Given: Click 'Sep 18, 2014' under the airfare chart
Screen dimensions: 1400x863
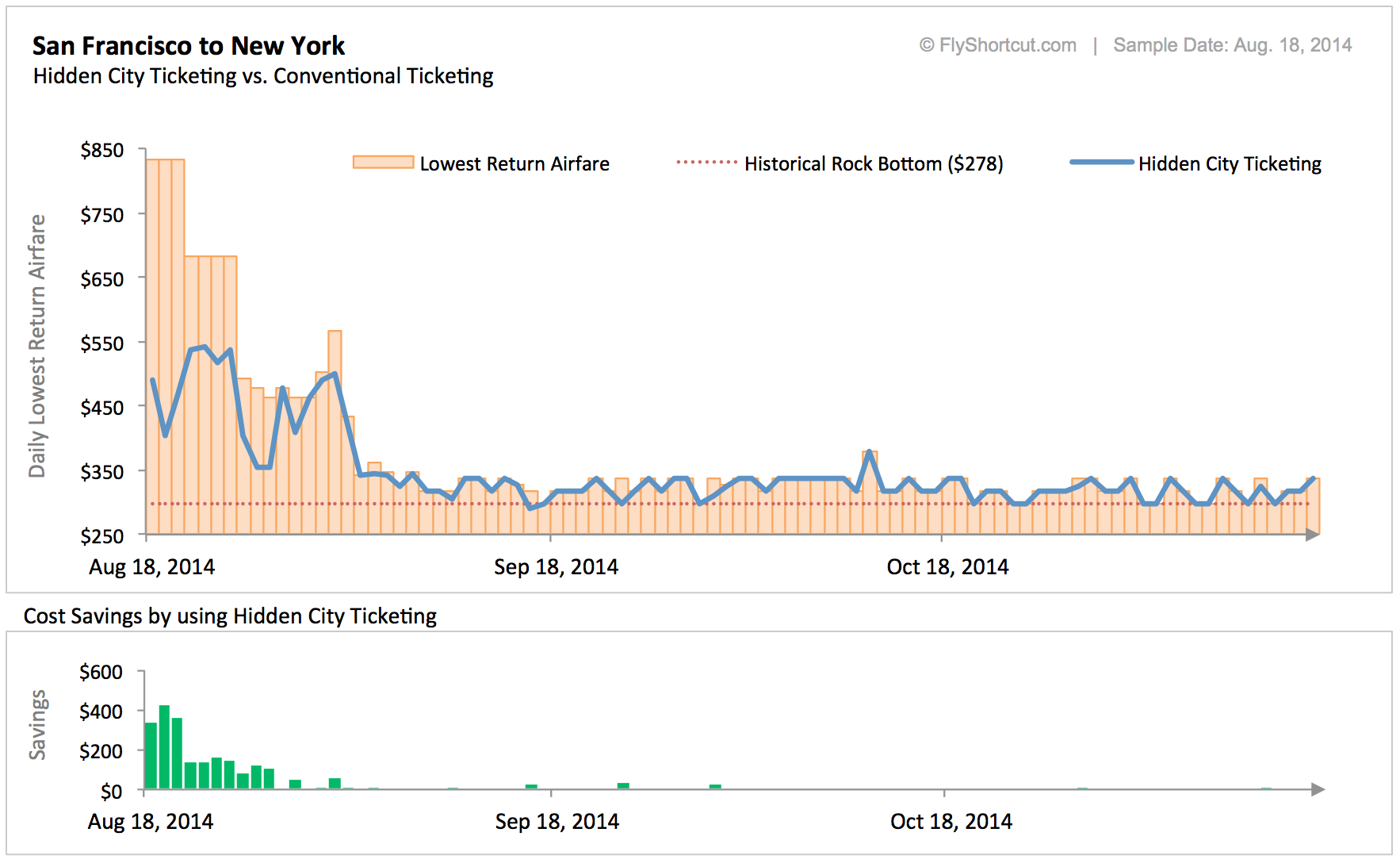Looking at the screenshot, I should (x=557, y=567).
